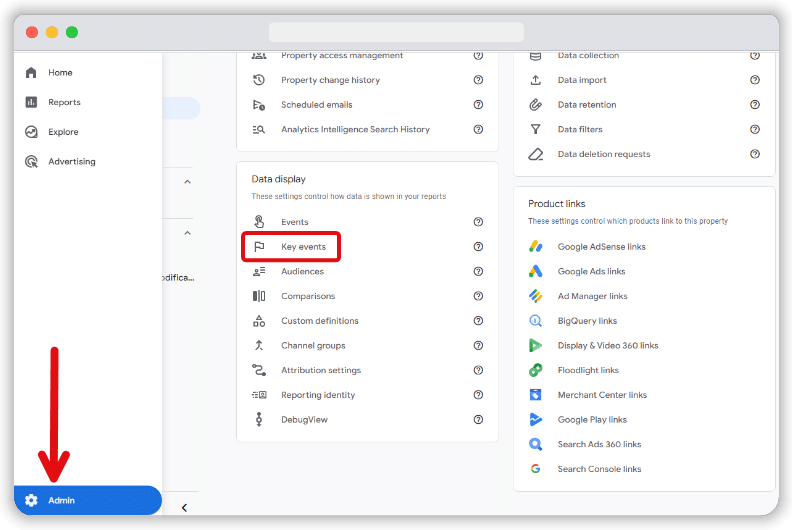Click the Data filters funnel icon
Viewport: 792px width, 530px height.
[536, 129]
